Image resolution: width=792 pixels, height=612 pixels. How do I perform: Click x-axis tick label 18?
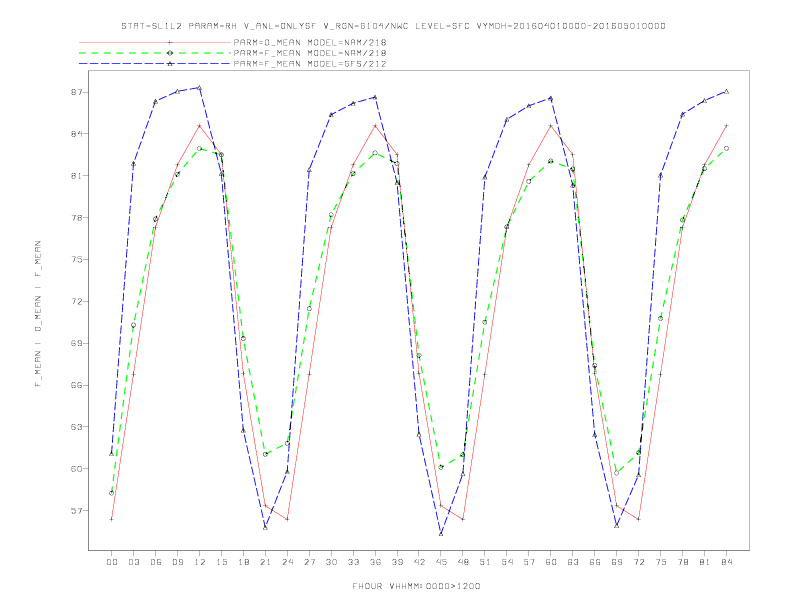click(243, 562)
